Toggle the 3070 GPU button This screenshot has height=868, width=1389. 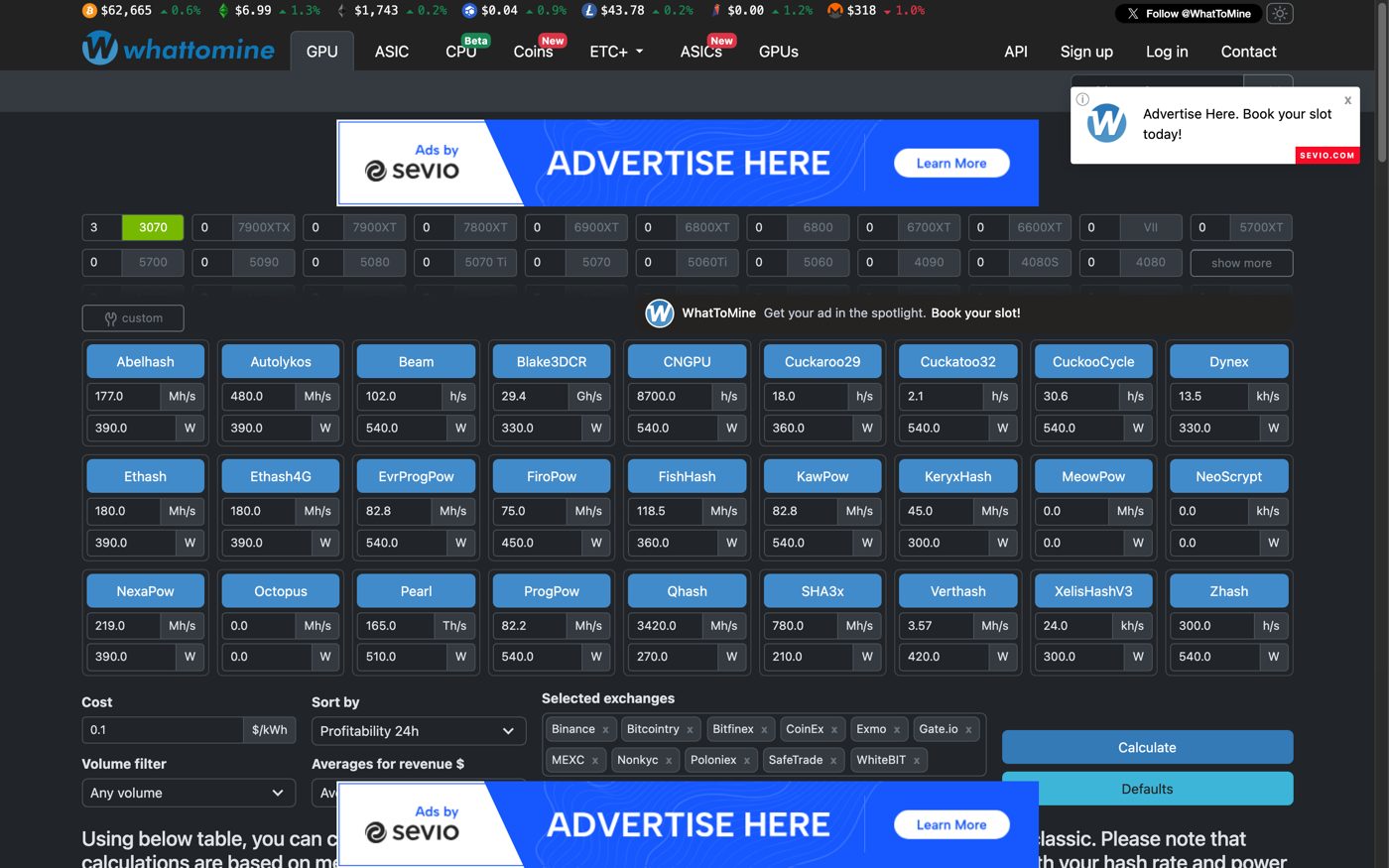coord(153,227)
